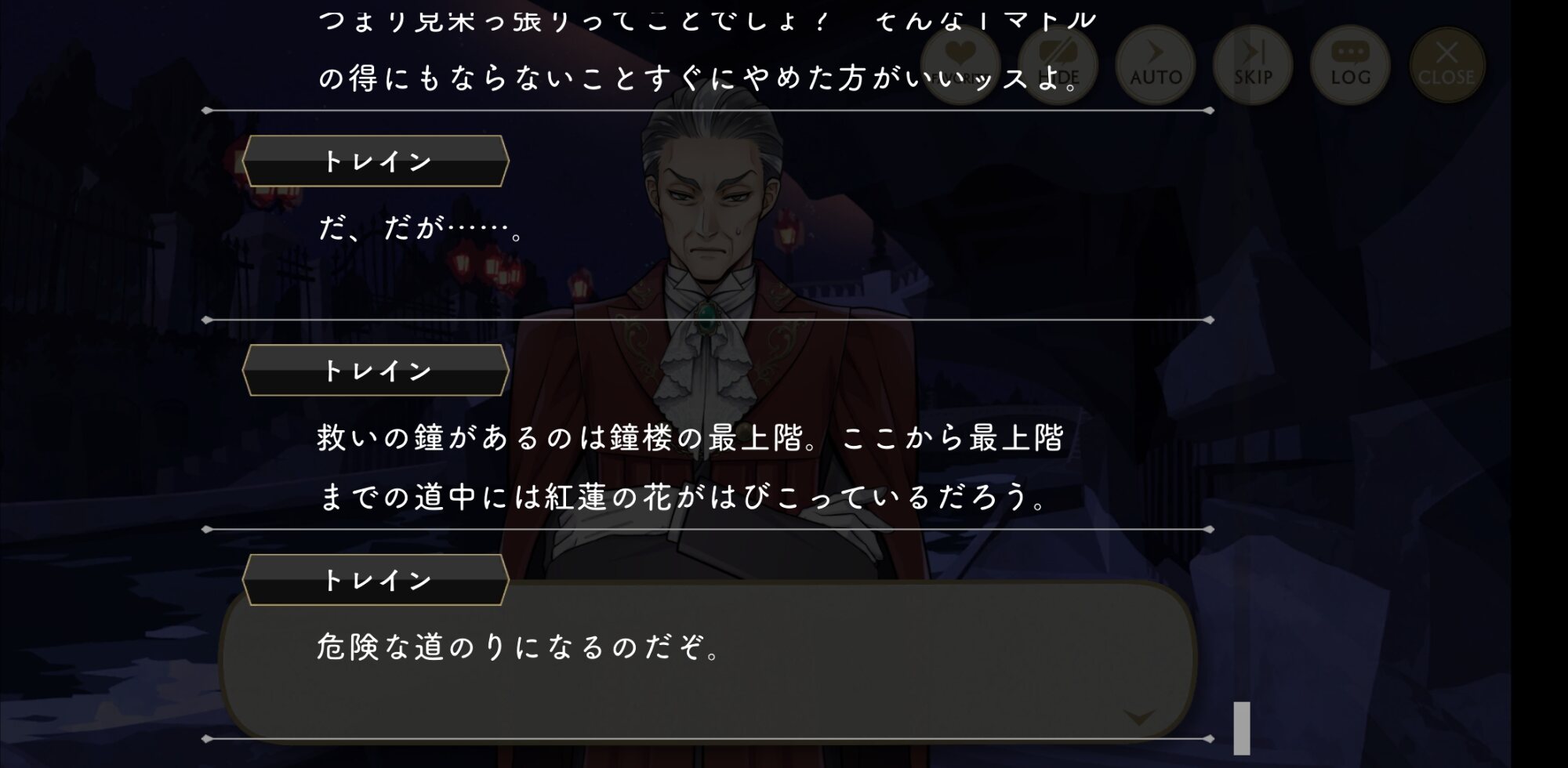Skip the story with SKIP button
The image size is (1568, 768).
pos(1253,64)
